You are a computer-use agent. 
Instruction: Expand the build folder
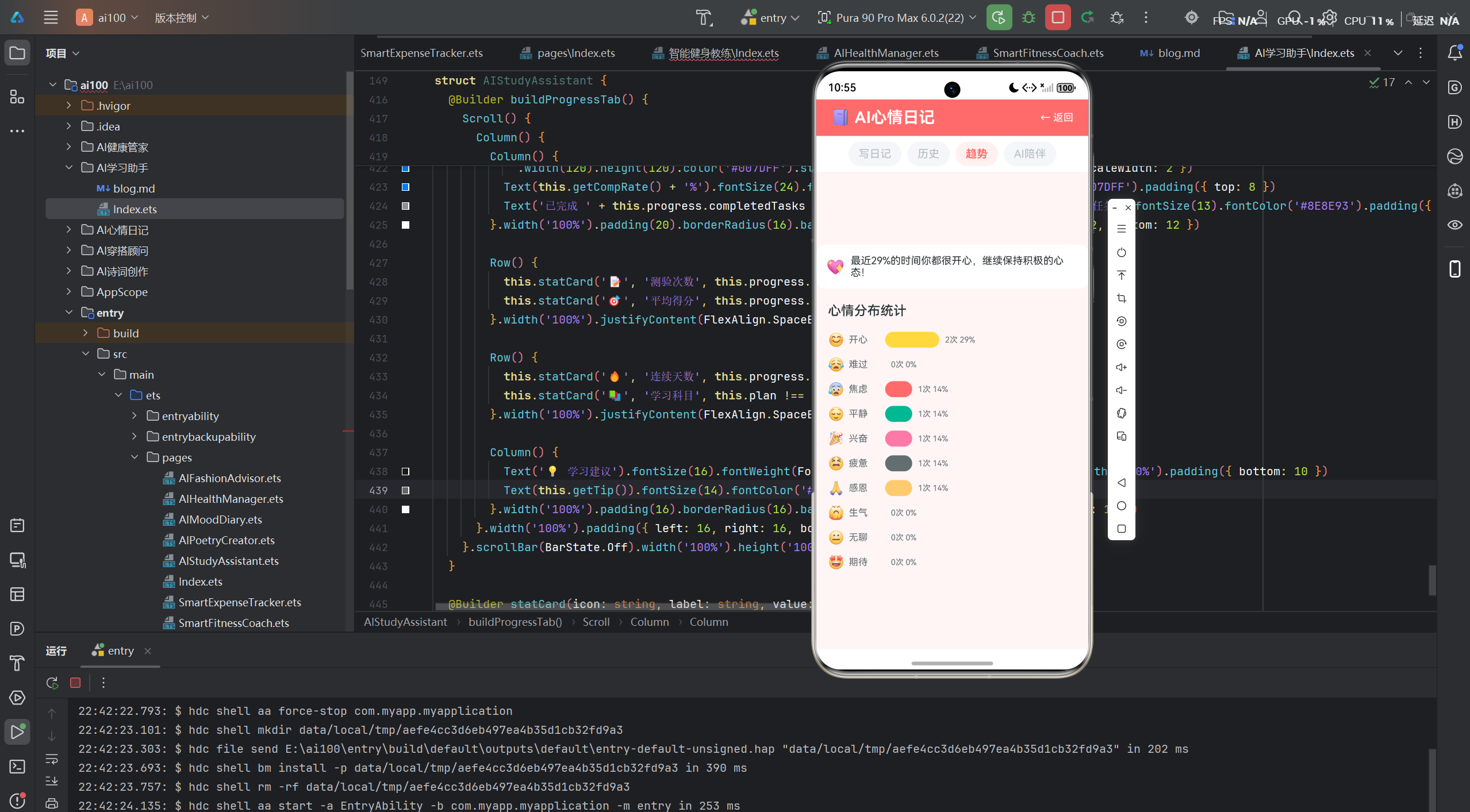(85, 333)
